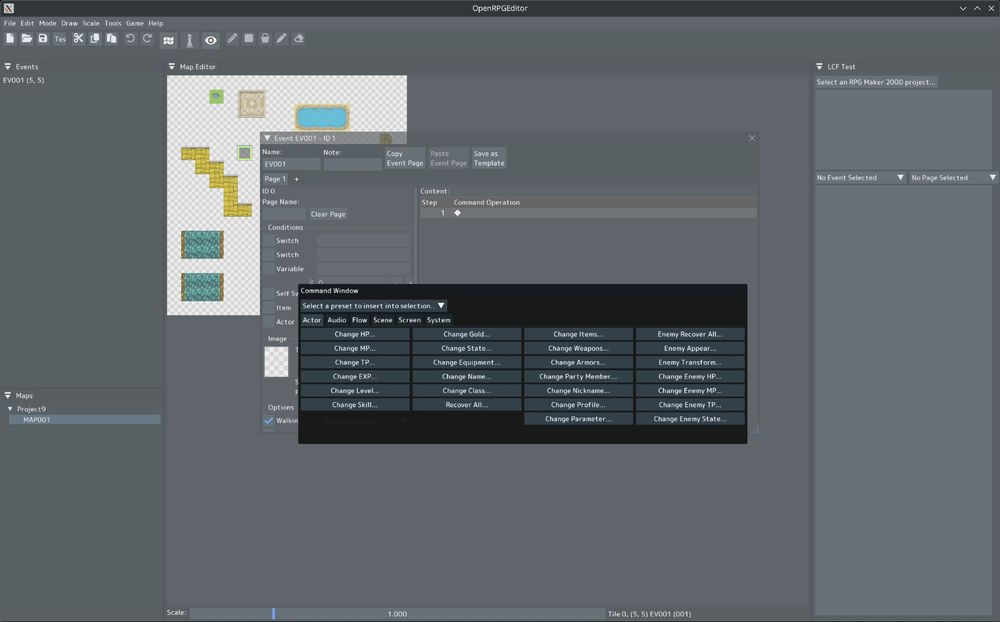
Task: Collapse the Event EV001 window triangle
Action: click(x=267, y=138)
